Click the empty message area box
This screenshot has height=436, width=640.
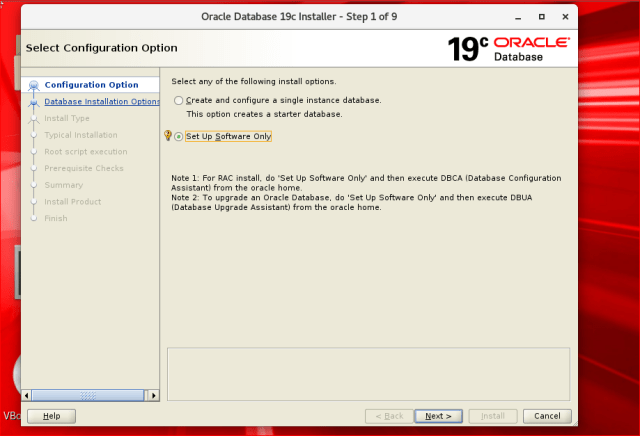[368, 374]
